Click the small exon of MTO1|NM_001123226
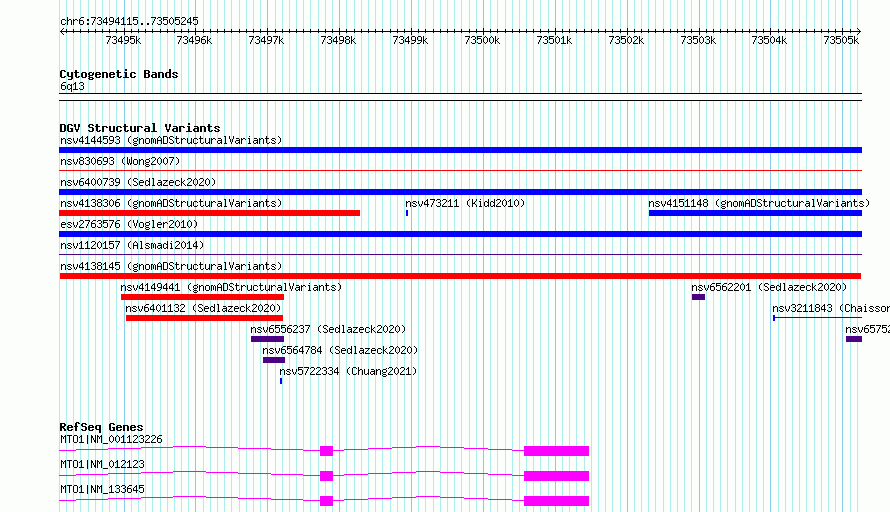This screenshot has width=890, height=512. click(326, 451)
